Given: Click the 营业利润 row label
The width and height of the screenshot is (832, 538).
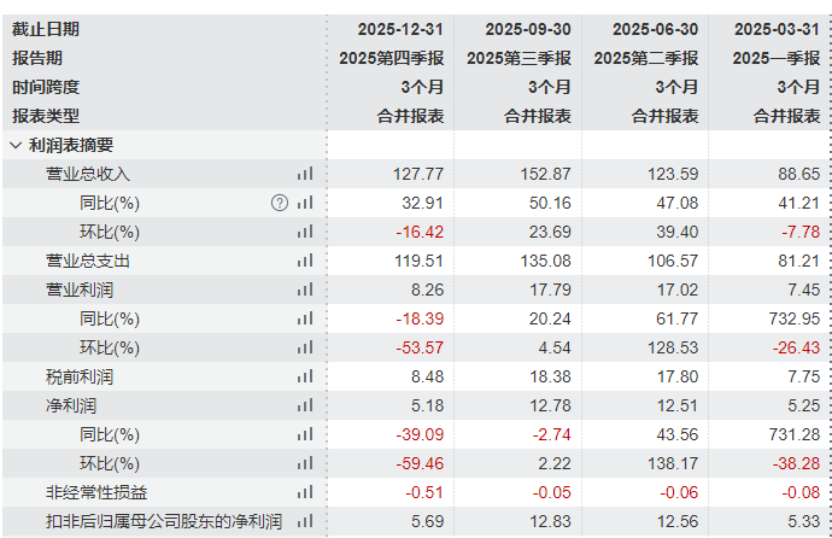Looking at the screenshot, I should pos(79,290).
